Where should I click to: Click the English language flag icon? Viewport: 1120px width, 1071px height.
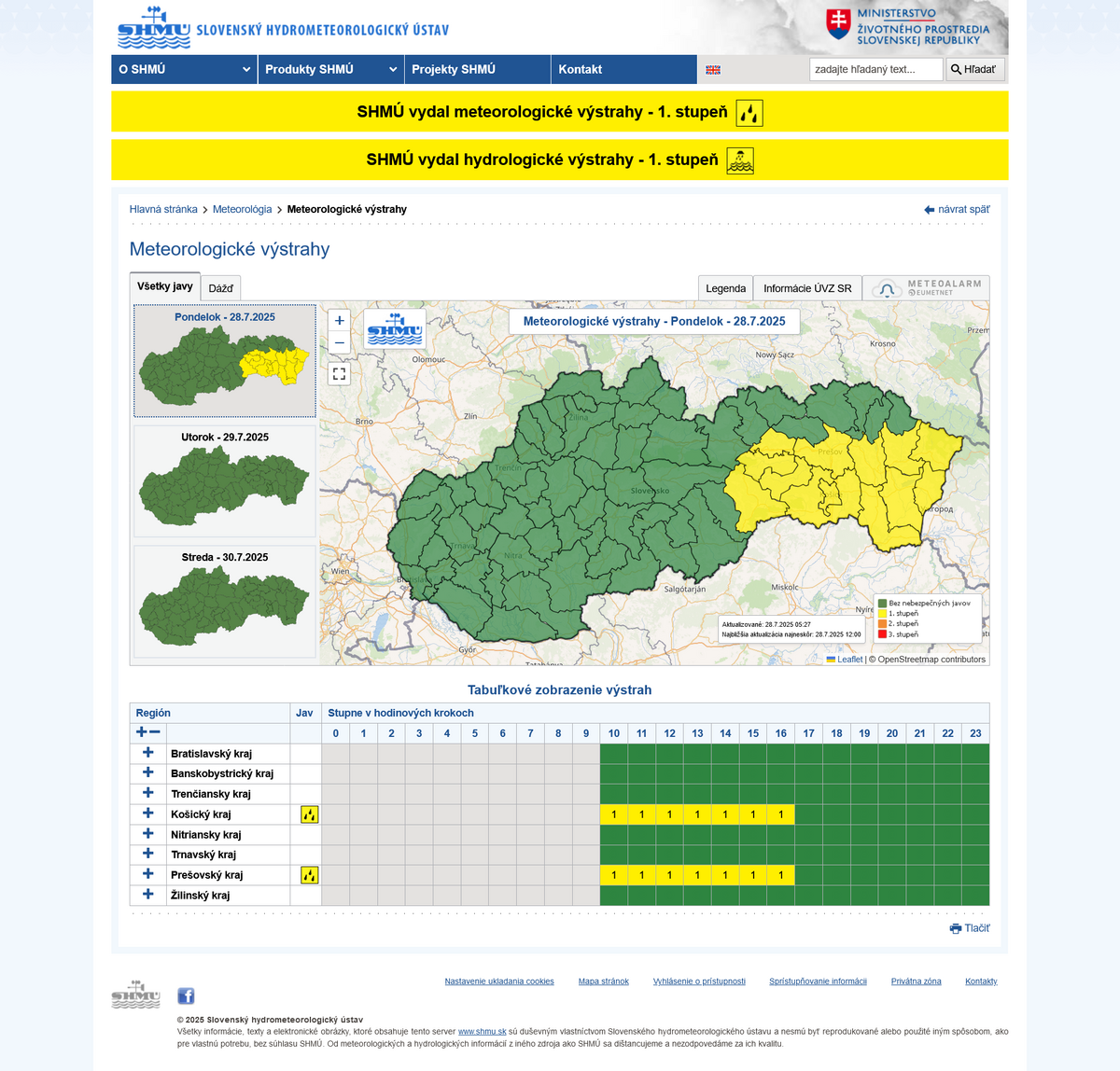click(713, 70)
